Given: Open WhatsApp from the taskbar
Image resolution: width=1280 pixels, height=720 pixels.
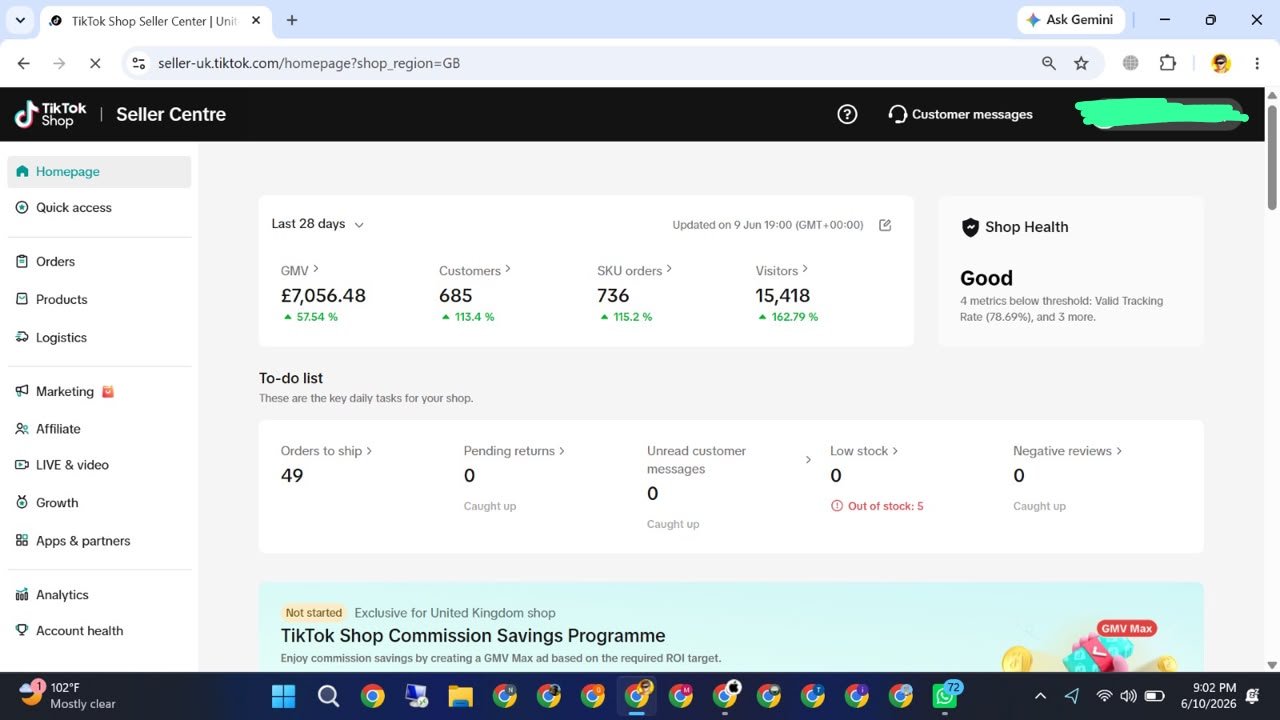Looking at the screenshot, I should (x=944, y=695).
